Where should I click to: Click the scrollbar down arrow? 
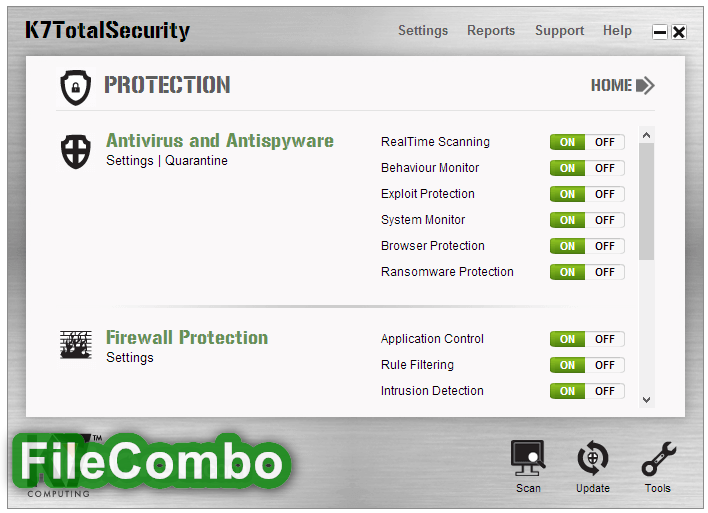[x=647, y=400]
